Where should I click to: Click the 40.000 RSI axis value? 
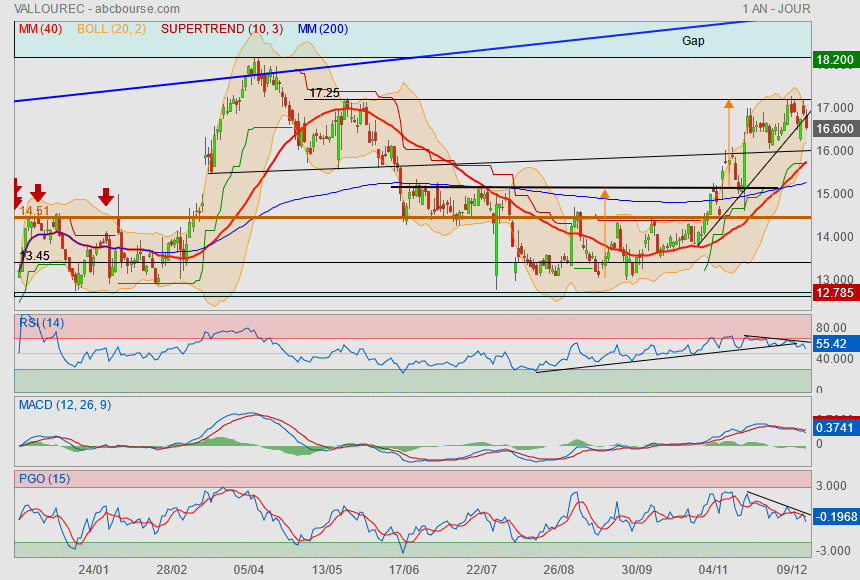point(835,359)
